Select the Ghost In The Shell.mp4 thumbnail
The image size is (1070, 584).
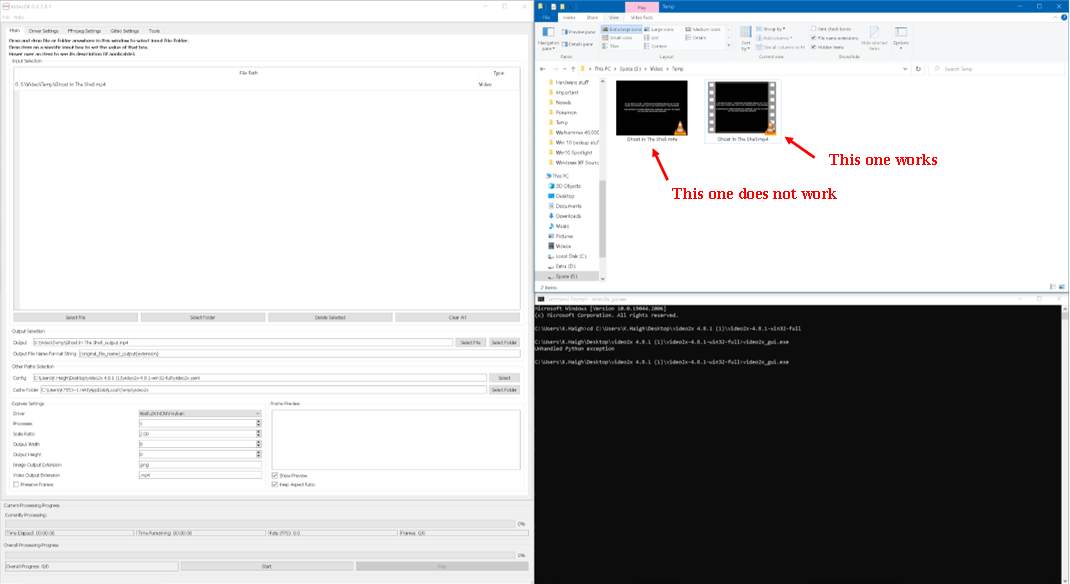coord(740,105)
